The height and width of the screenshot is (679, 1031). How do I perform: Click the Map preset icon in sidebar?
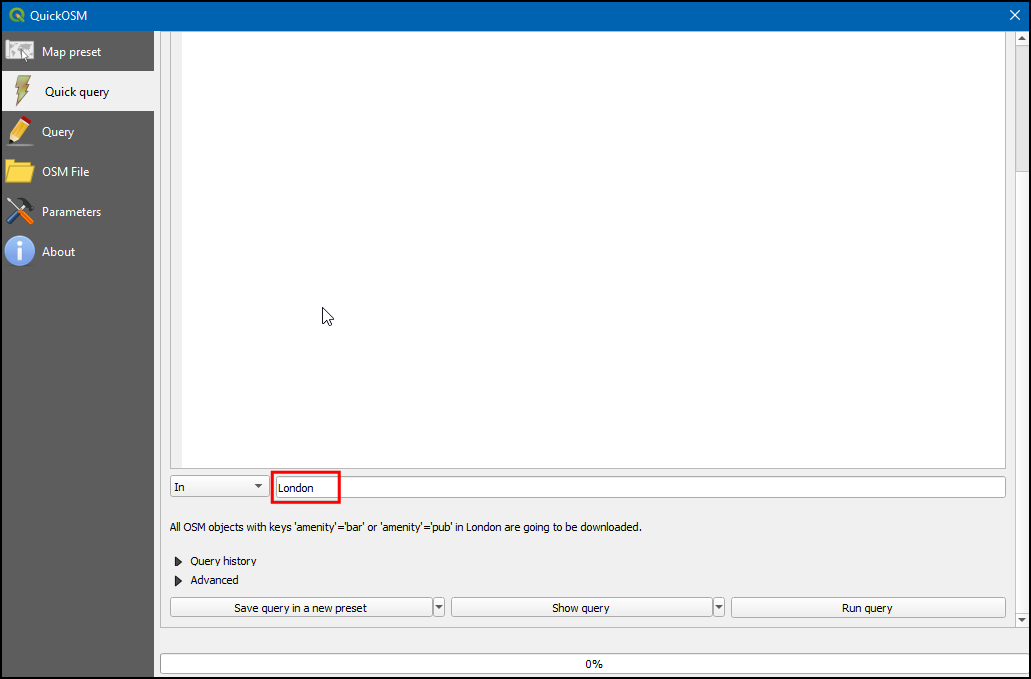(x=20, y=51)
